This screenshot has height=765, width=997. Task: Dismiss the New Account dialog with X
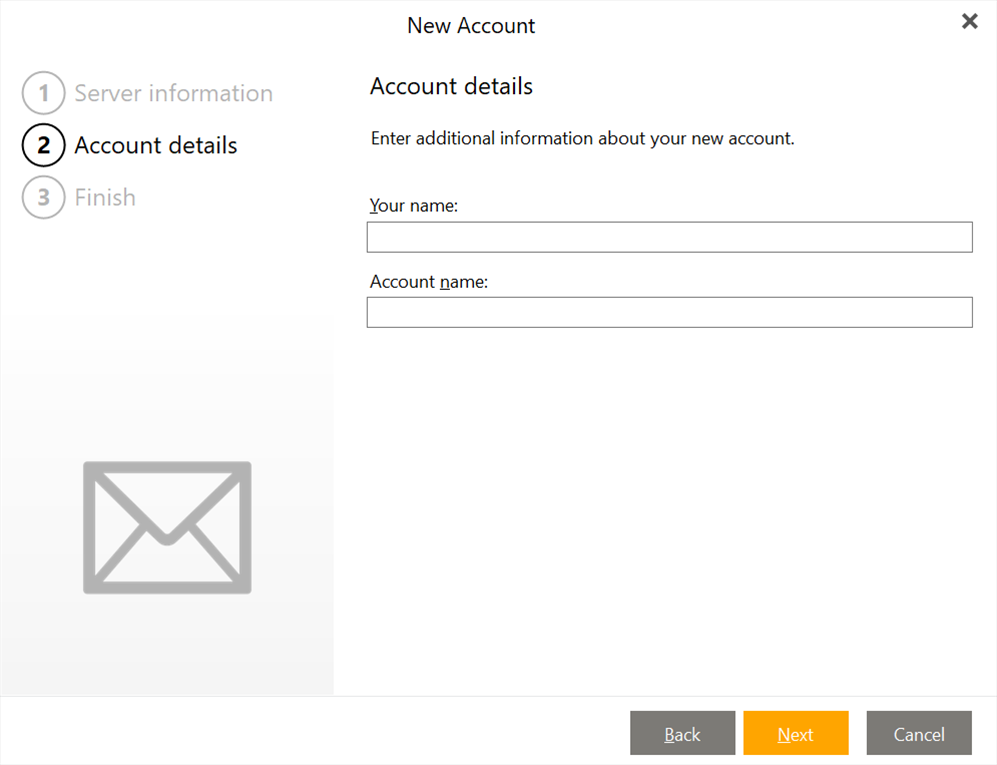[x=969, y=21]
